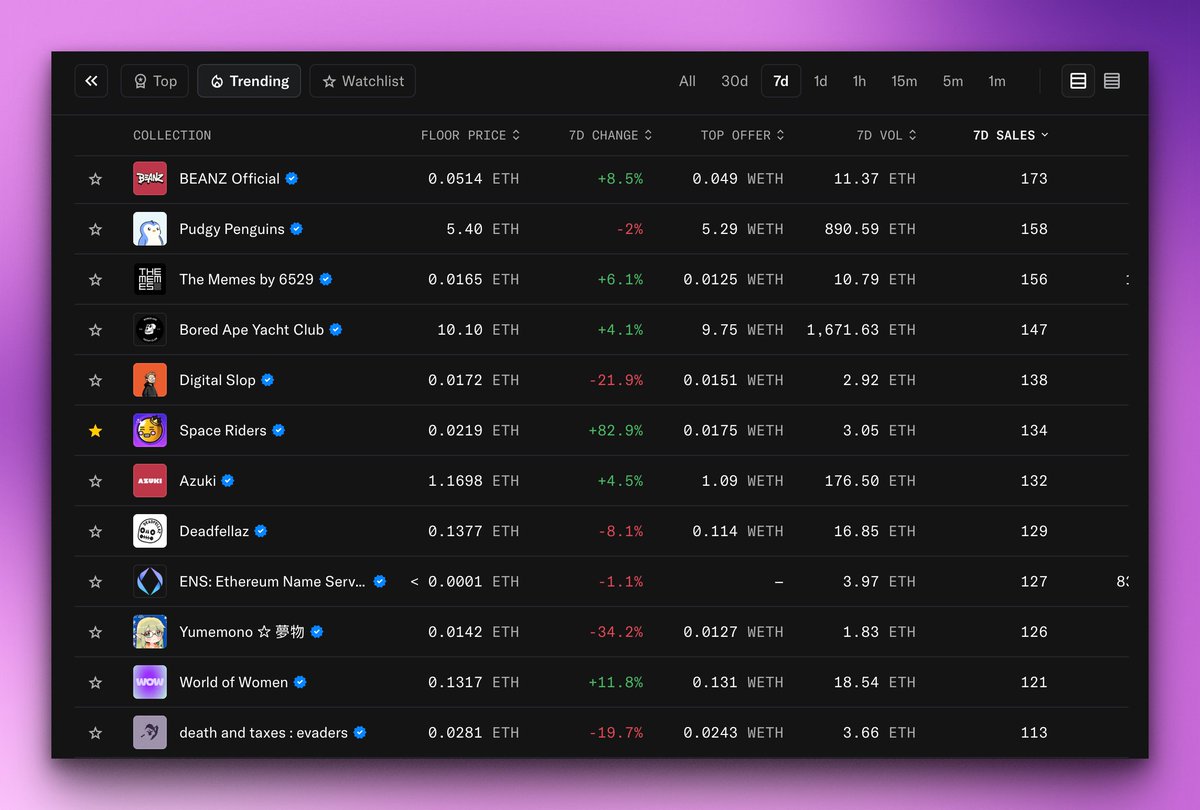This screenshot has width=1200, height=810.
Task: Click verified badge next to Azuki
Action: pos(228,481)
